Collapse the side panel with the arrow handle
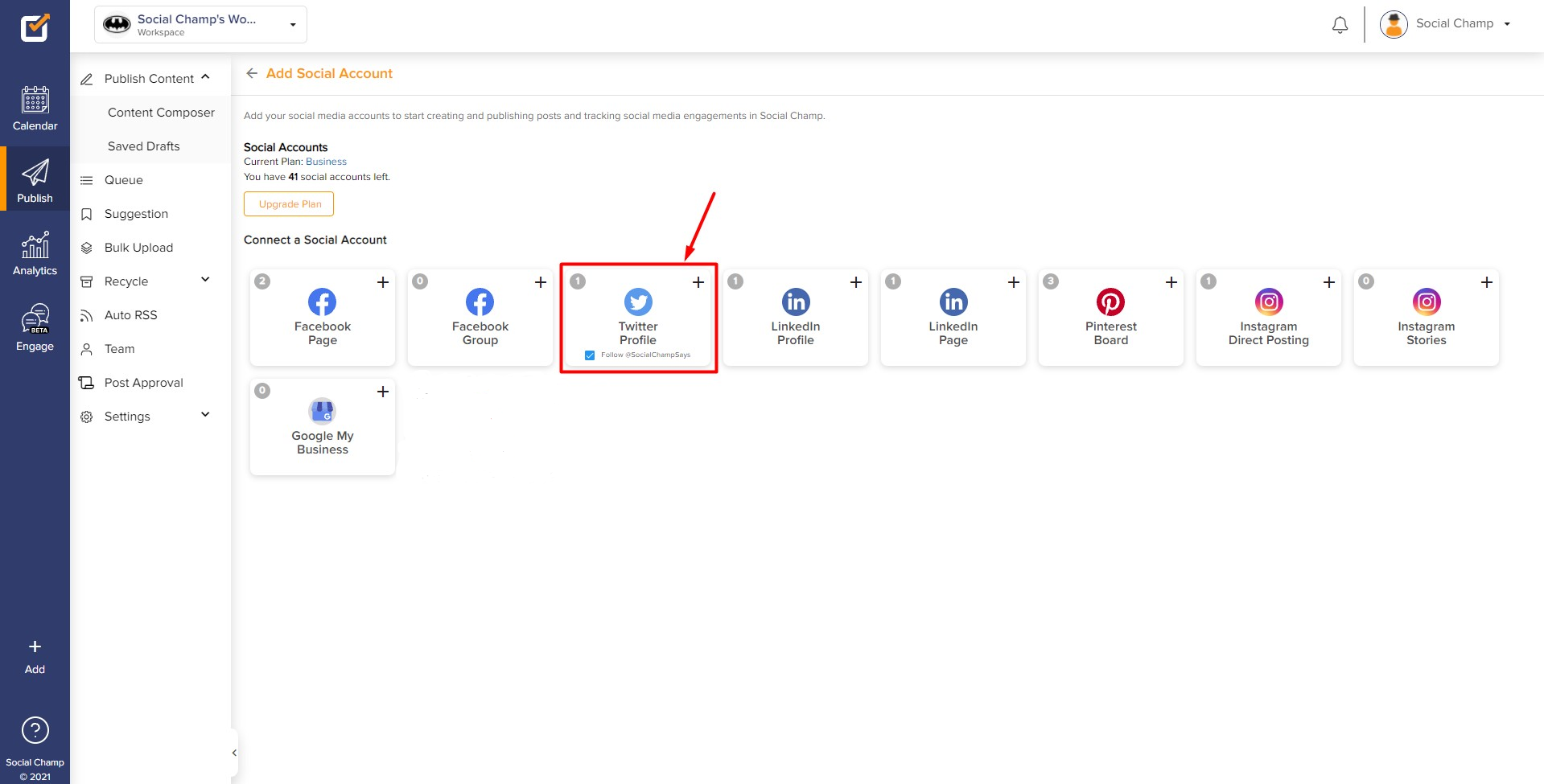The image size is (1544, 784). tap(234, 753)
